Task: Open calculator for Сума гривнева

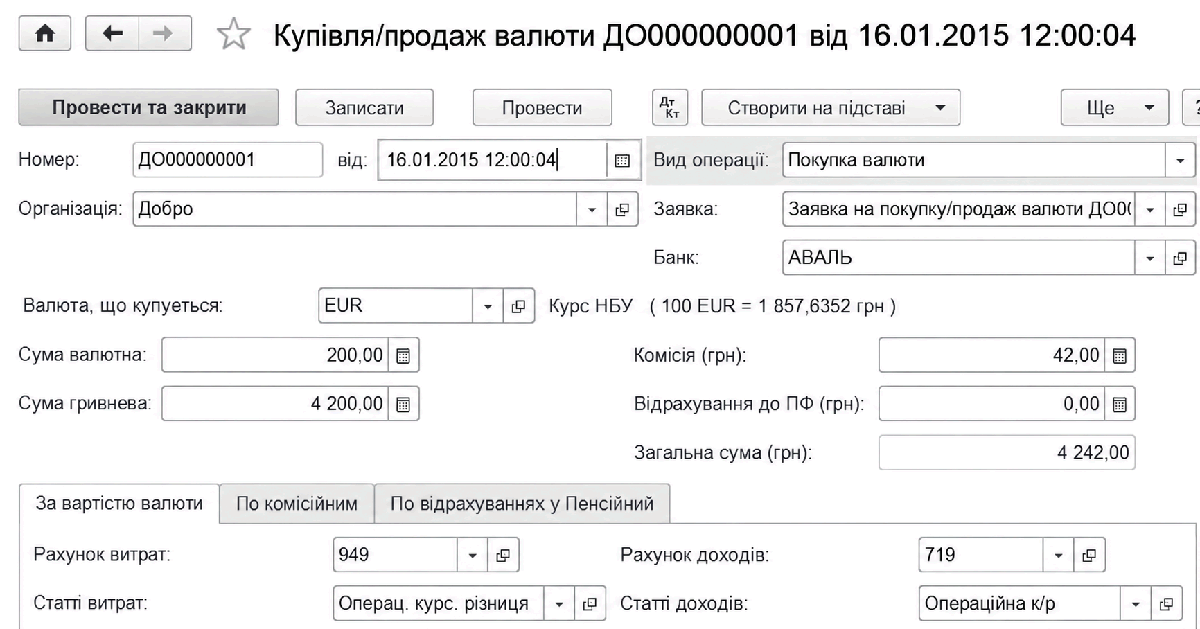Action: [x=404, y=404]
